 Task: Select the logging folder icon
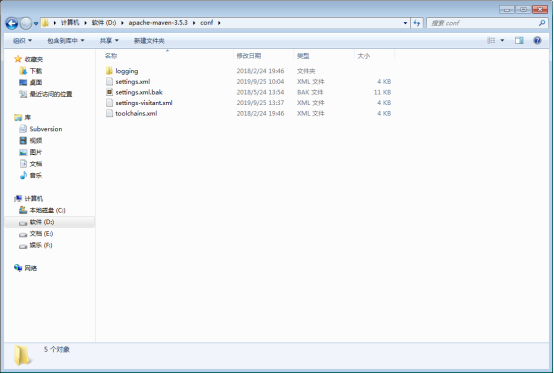109,71
